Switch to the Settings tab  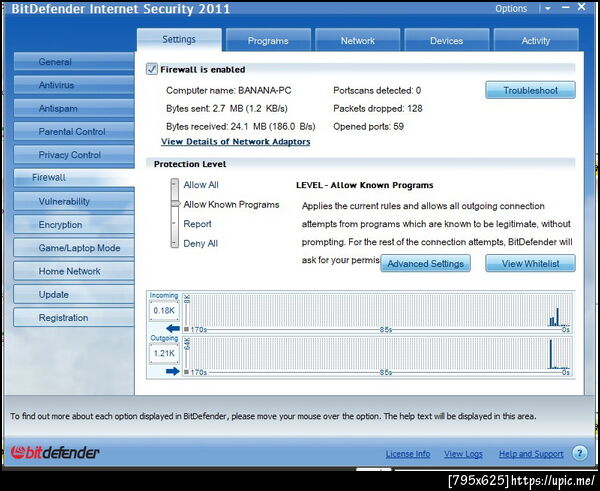(x=179, y=39)
